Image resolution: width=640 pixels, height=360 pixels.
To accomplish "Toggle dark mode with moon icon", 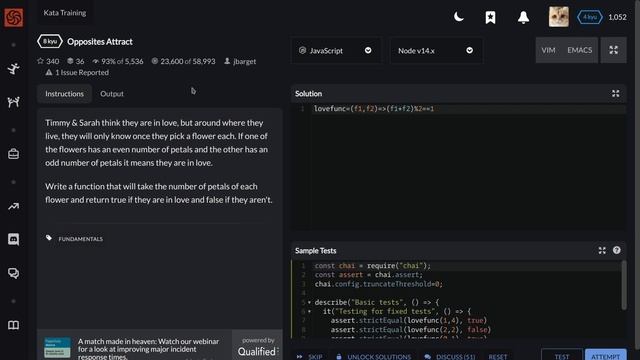I will click(459, 17).
